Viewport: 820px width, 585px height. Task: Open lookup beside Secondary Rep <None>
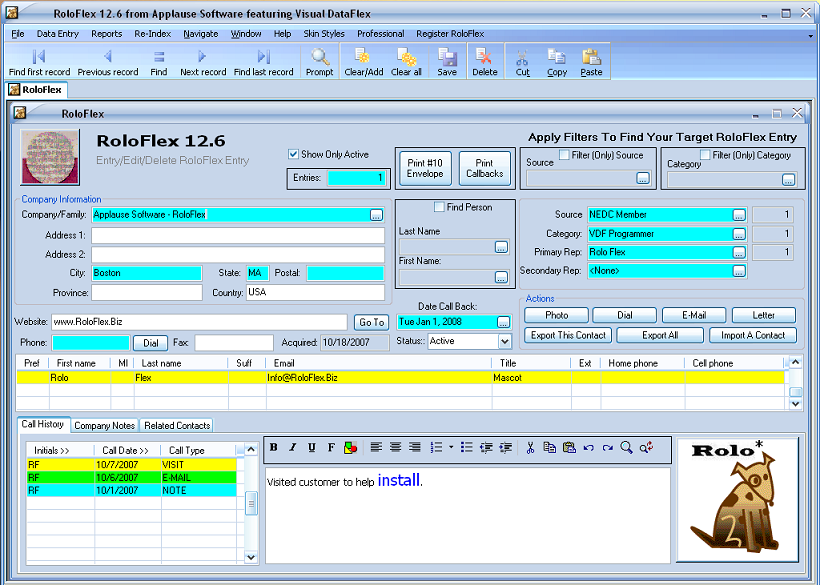tap(738, 271)
